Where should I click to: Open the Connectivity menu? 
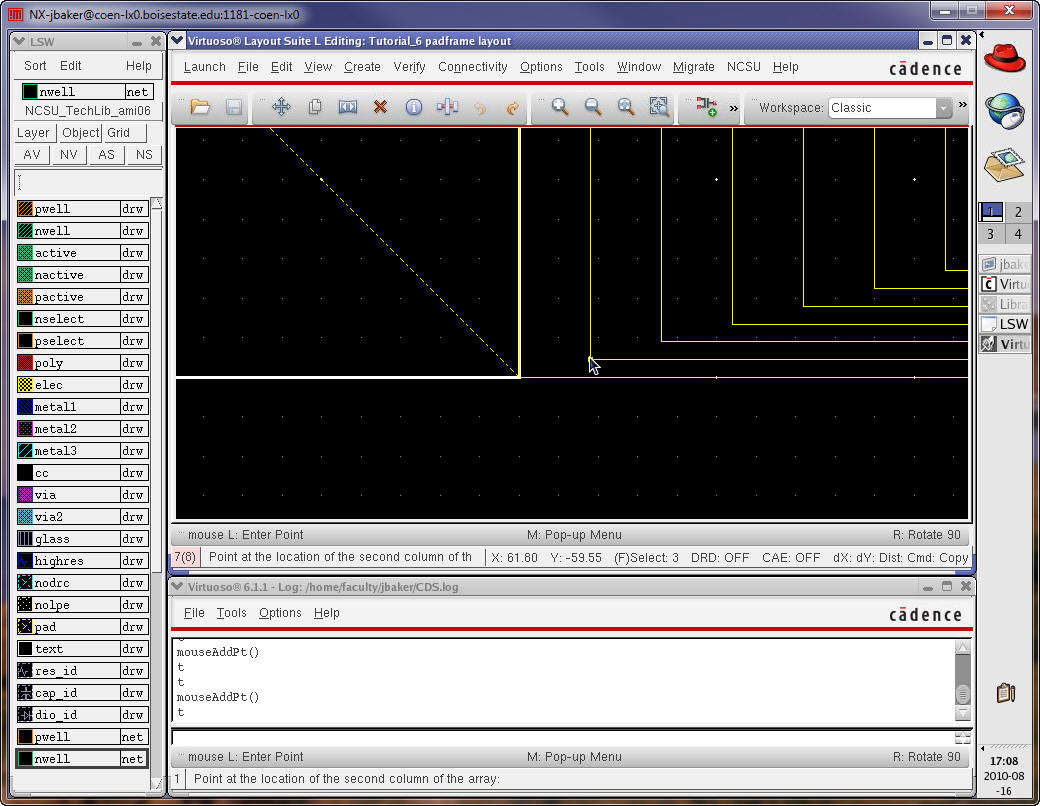(x=472, y=67)
